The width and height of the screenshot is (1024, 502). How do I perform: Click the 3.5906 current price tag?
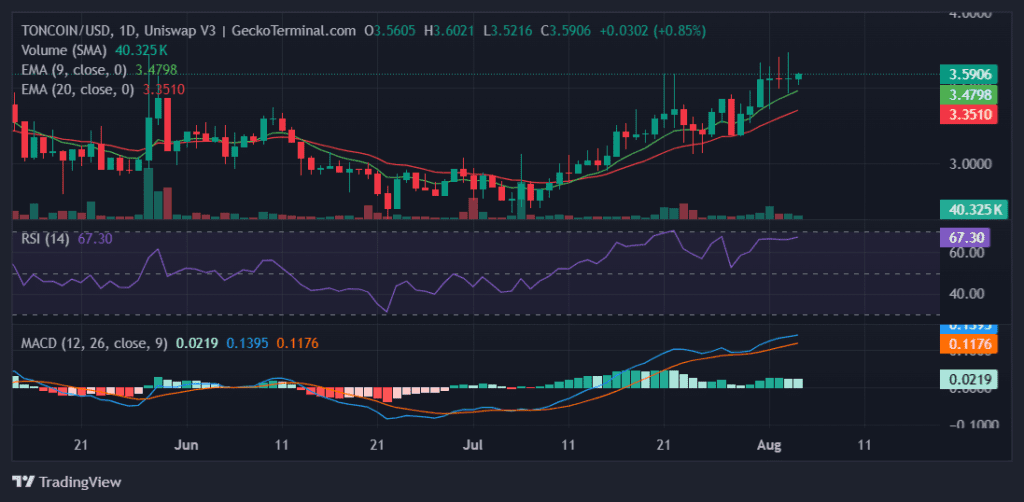point(968,74)
